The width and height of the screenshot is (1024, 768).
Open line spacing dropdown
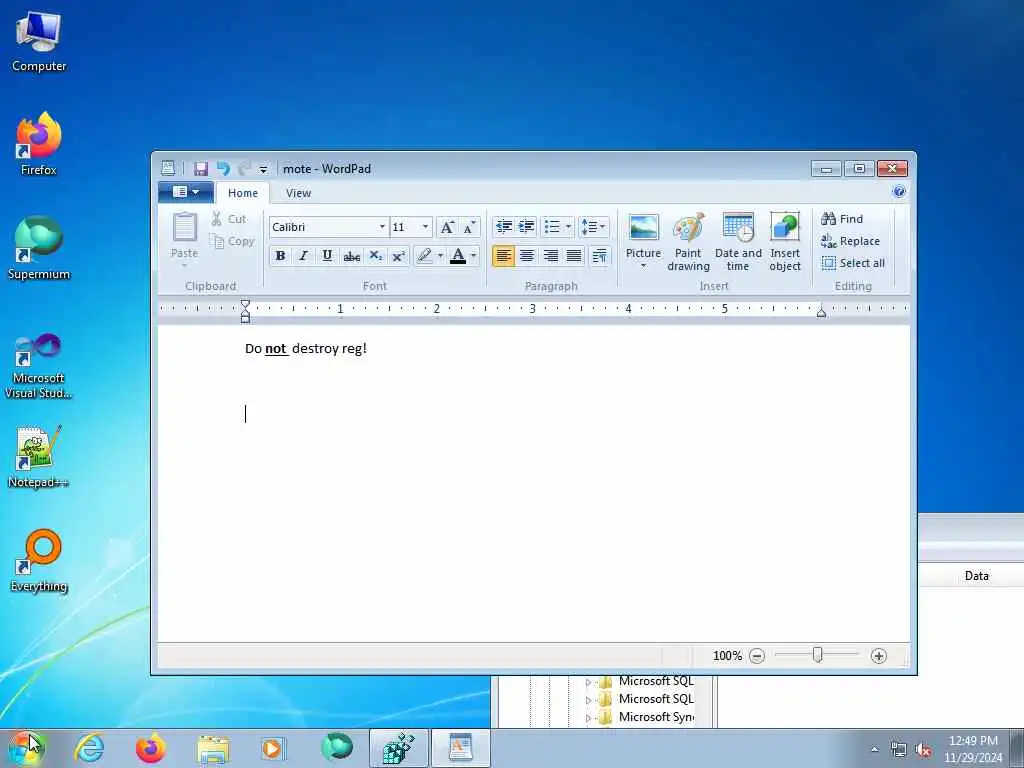pyautogui.click(x=594, y=227)
